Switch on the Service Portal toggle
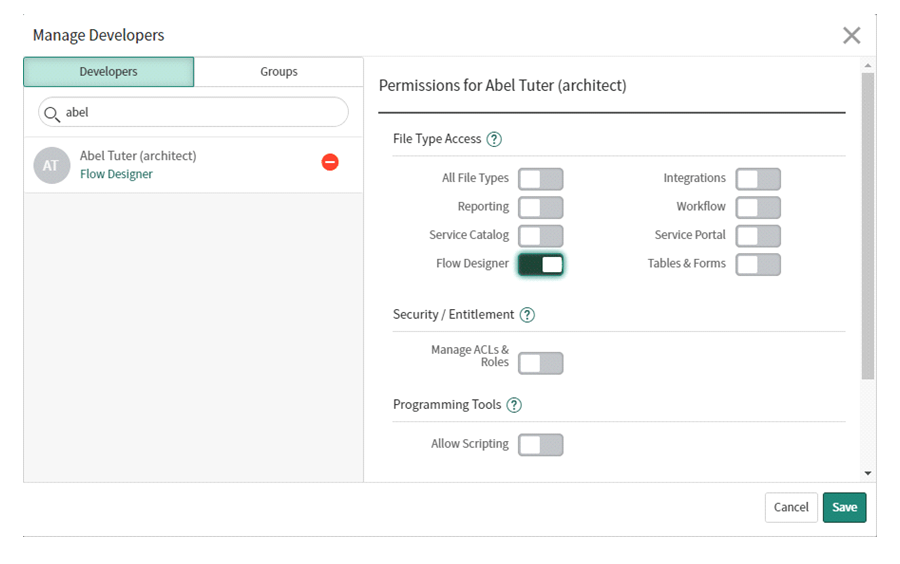 coord(758,236)
